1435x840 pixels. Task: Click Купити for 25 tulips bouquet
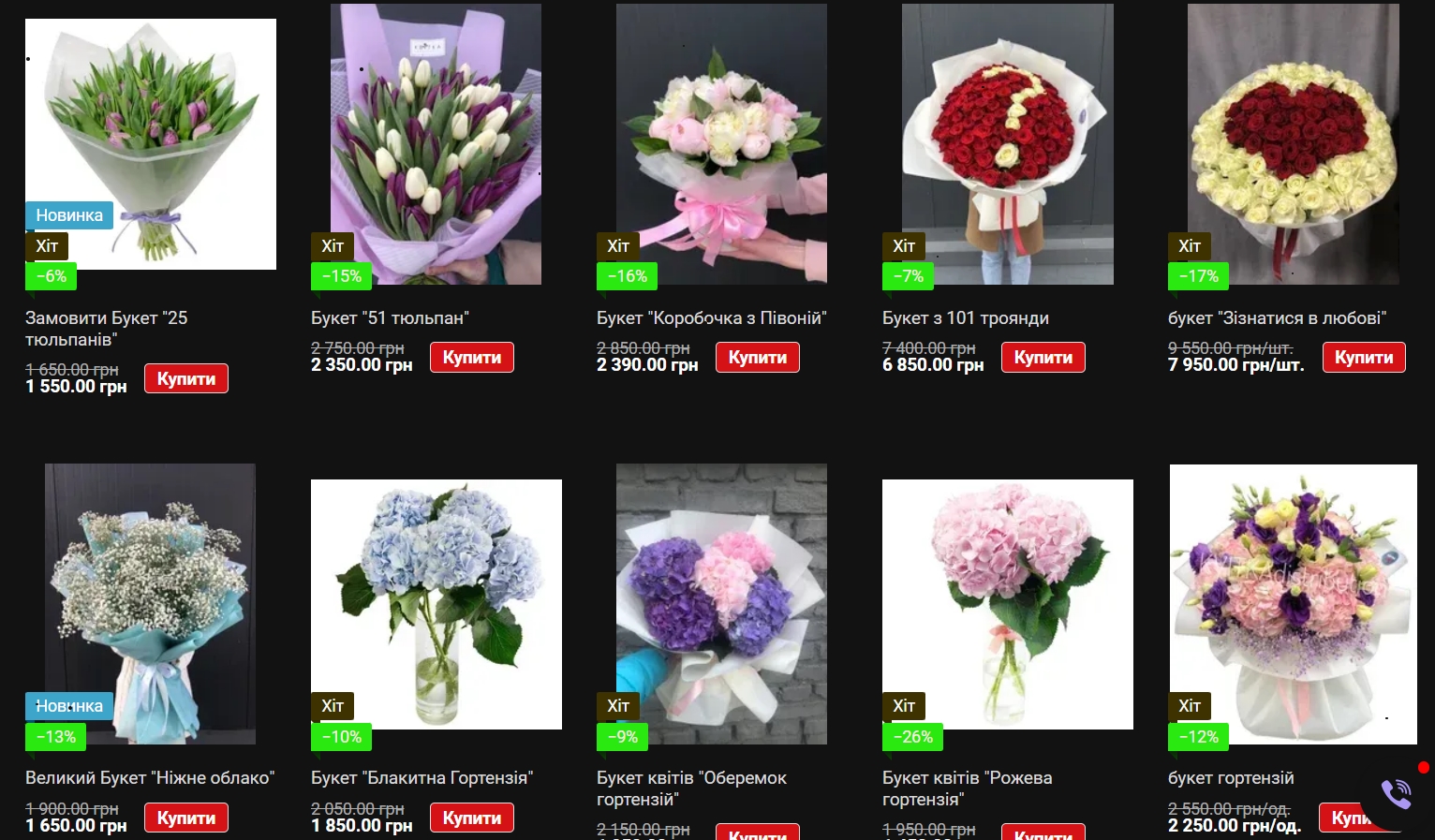point(186,378)
